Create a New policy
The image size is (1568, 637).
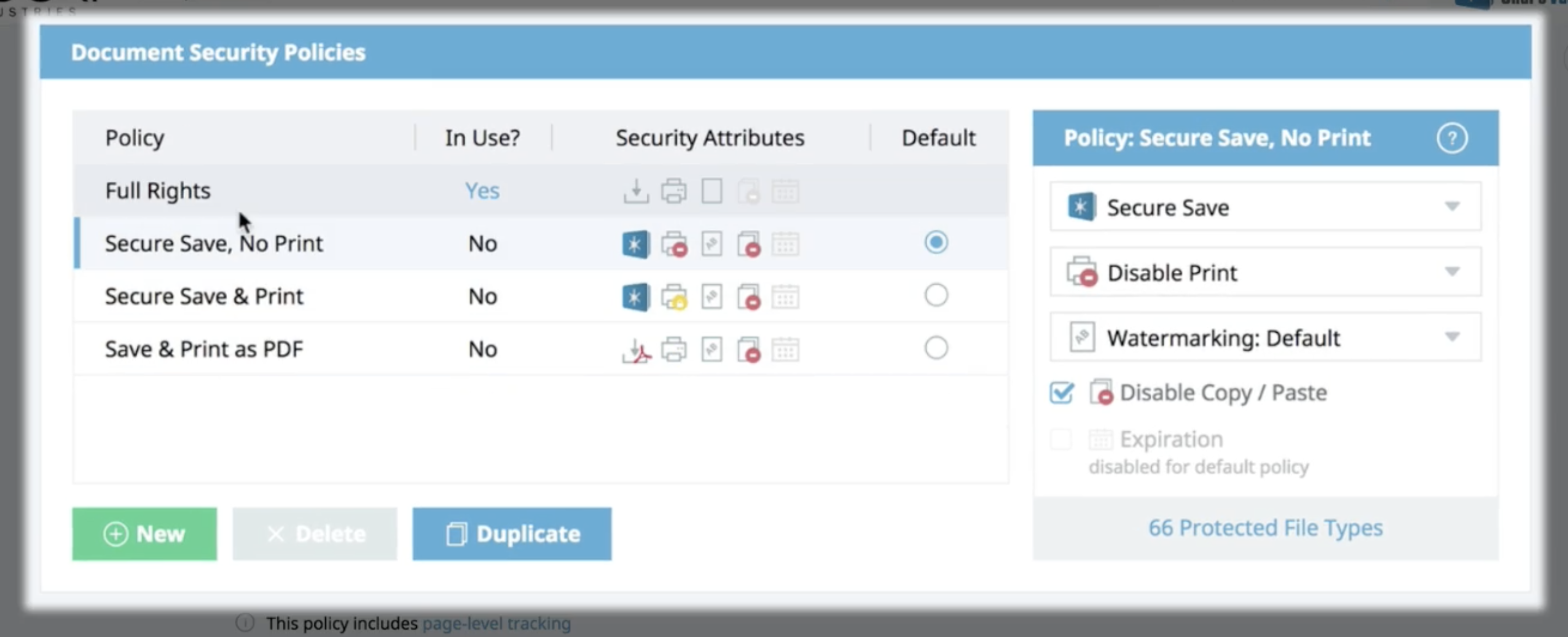point(144,533)
